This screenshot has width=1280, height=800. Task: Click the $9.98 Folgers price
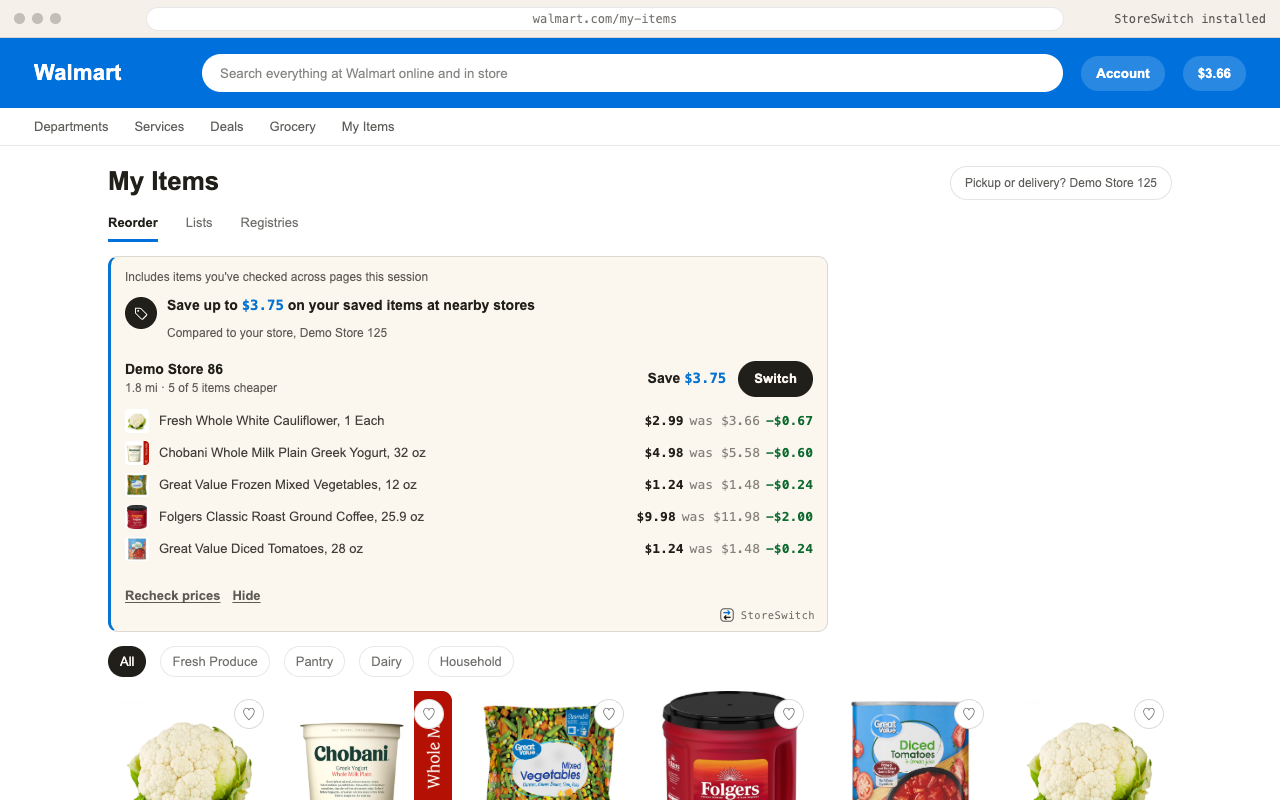[656, 517]
